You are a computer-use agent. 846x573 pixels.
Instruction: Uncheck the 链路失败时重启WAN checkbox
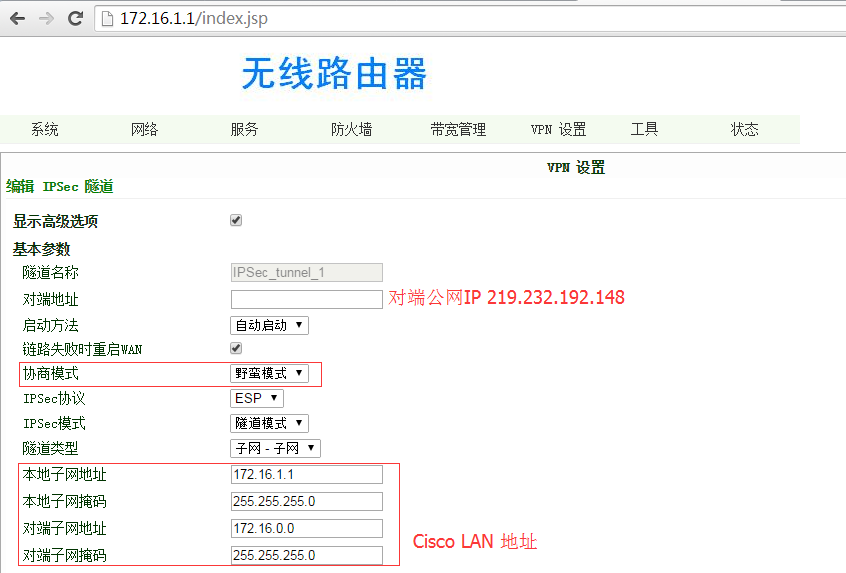(x=236, y=348)
